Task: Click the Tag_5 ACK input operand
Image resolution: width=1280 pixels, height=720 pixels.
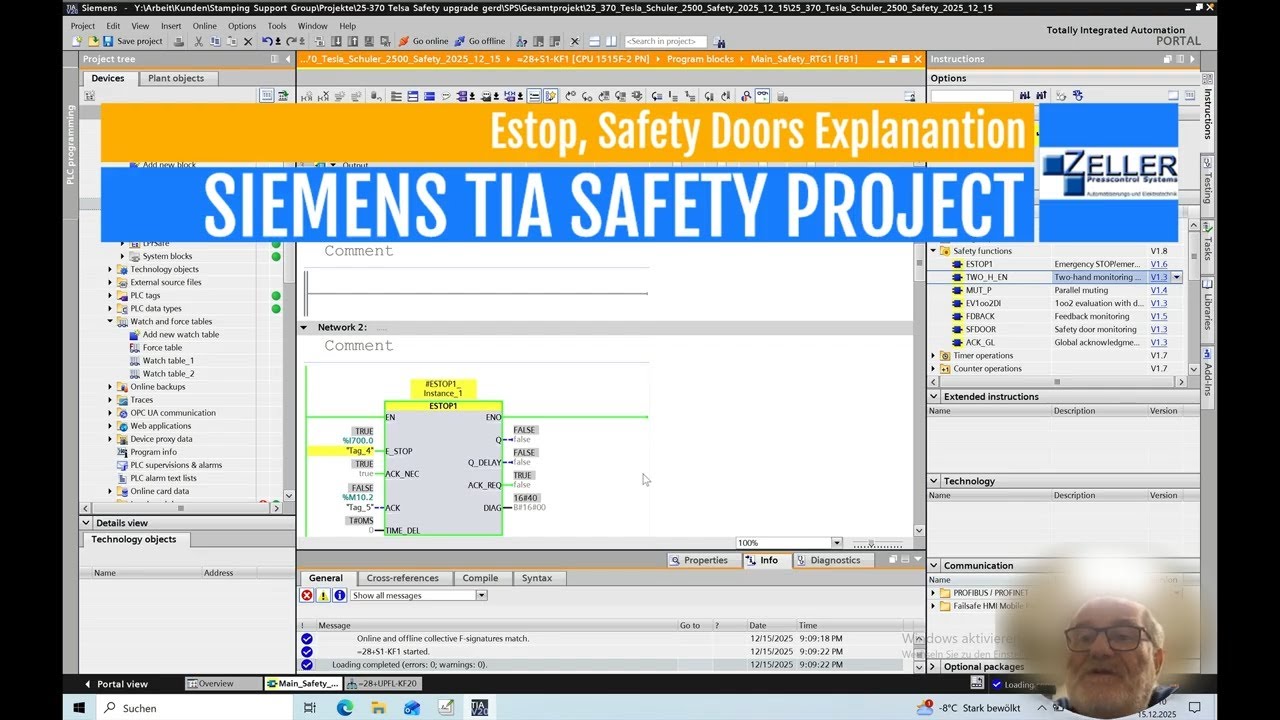Action: (359, 507)
